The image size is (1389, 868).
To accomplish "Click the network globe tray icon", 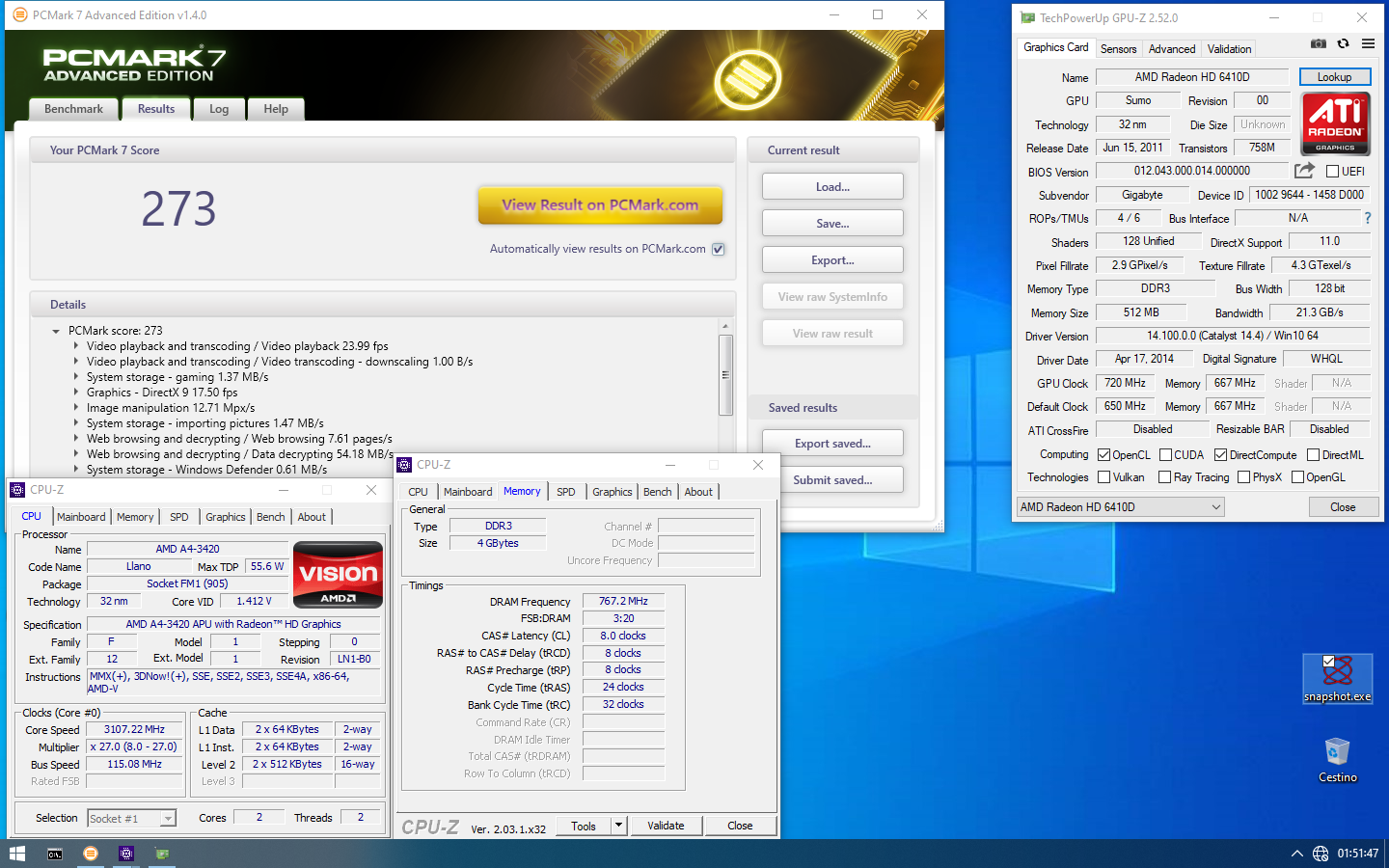I will click(1321, 854).
